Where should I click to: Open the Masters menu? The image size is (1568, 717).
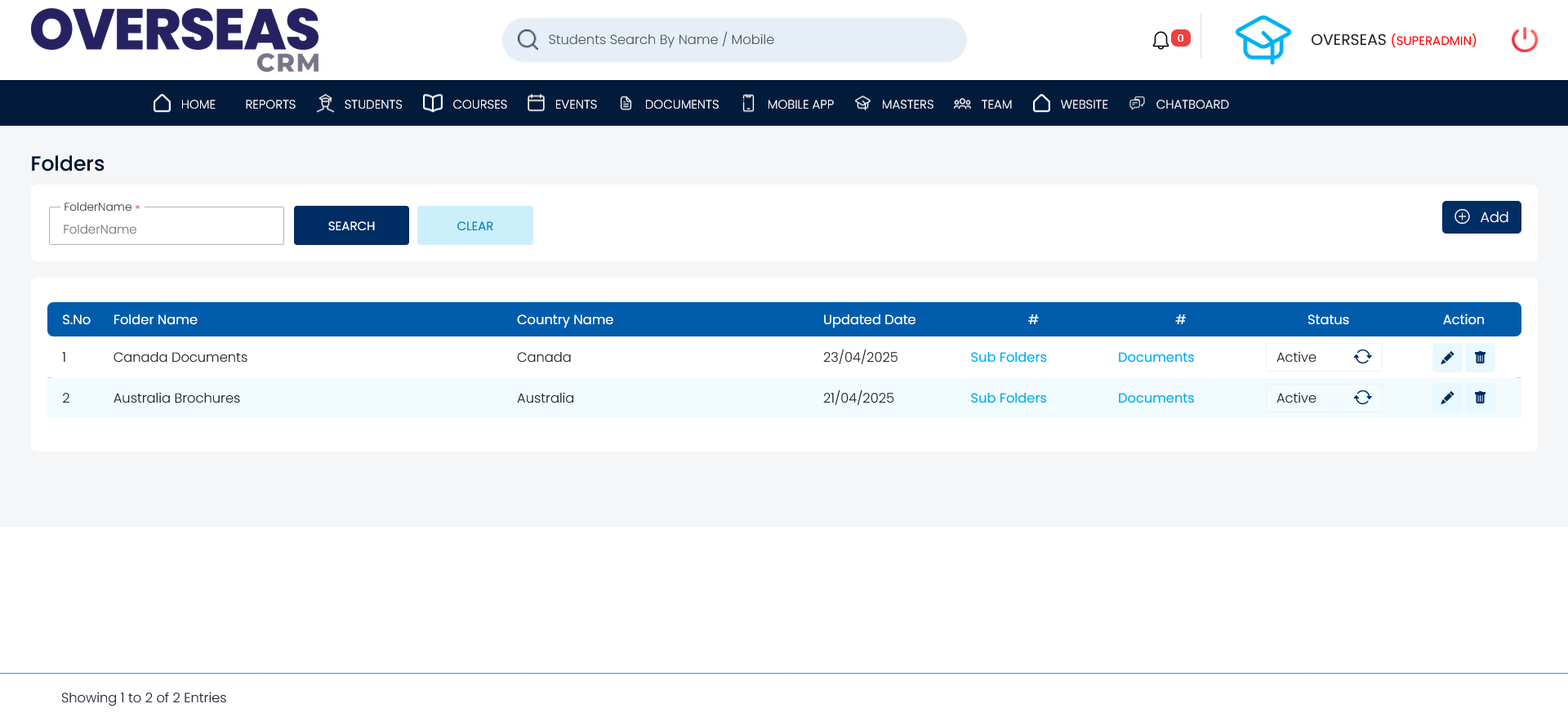[x=894, y=104]
